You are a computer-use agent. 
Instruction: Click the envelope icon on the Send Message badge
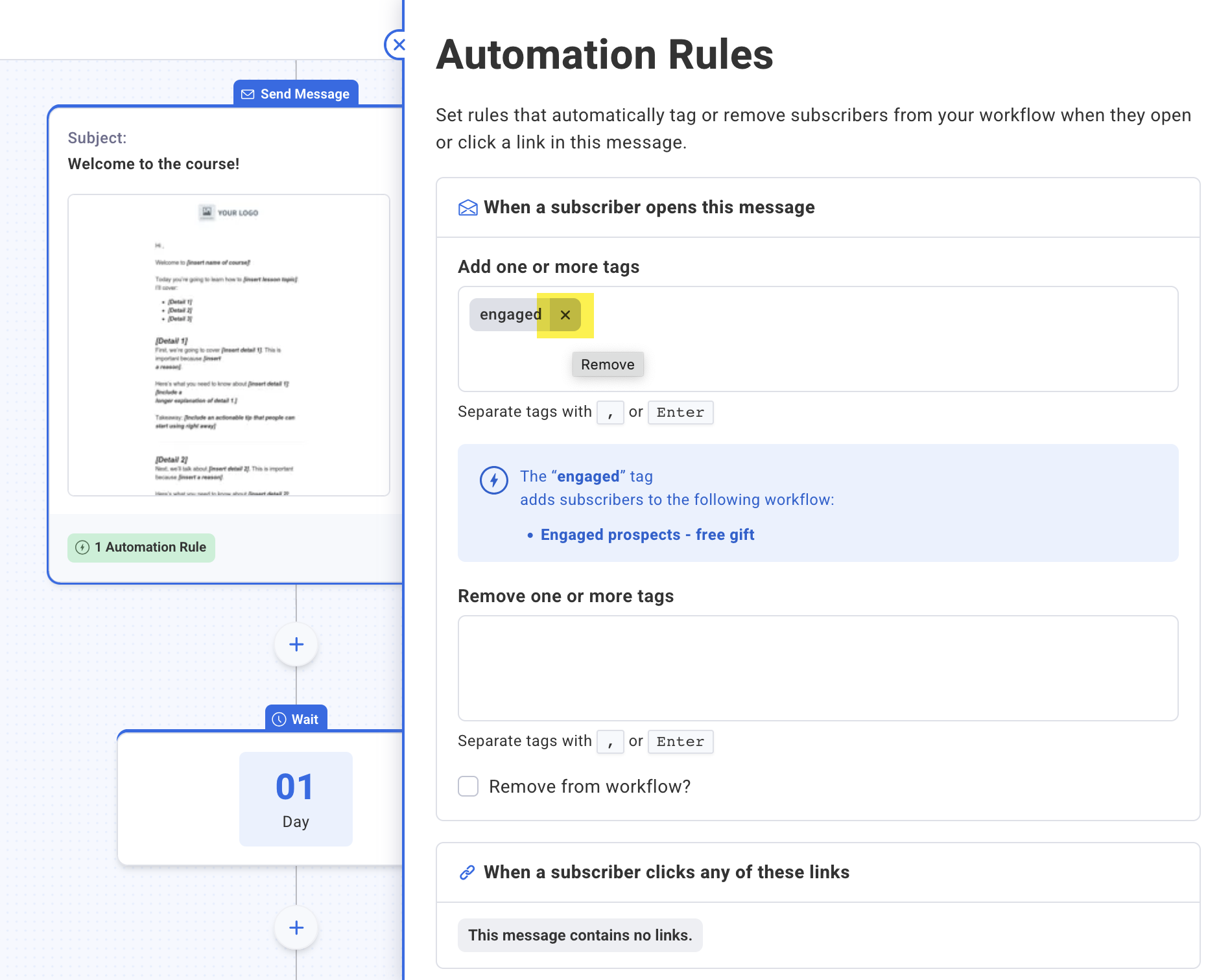coord(248,93)
